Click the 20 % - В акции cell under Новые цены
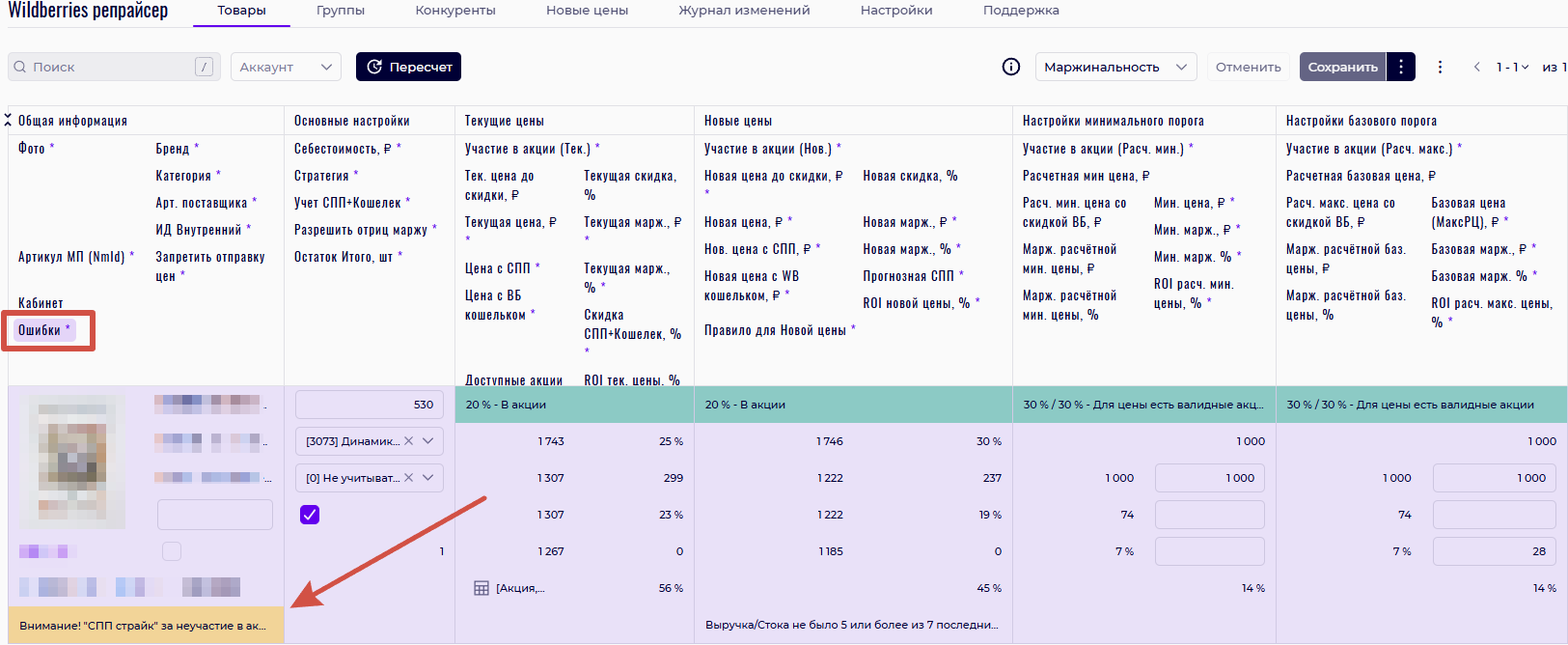 [x=853, y=405]
